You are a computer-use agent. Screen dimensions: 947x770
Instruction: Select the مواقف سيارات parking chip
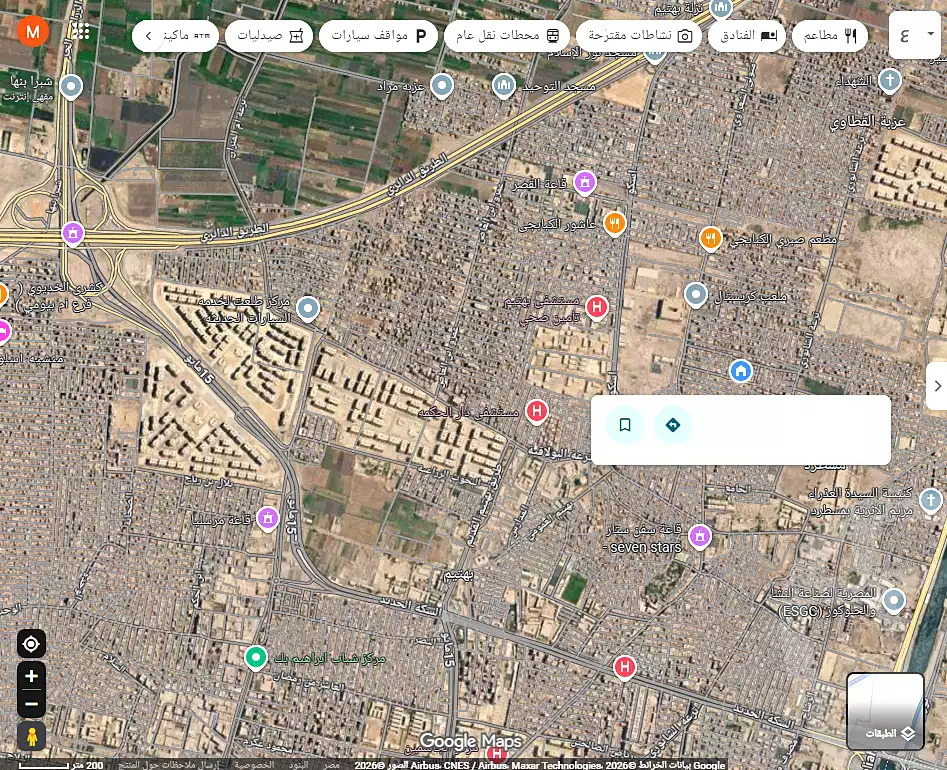pos(378,36)
